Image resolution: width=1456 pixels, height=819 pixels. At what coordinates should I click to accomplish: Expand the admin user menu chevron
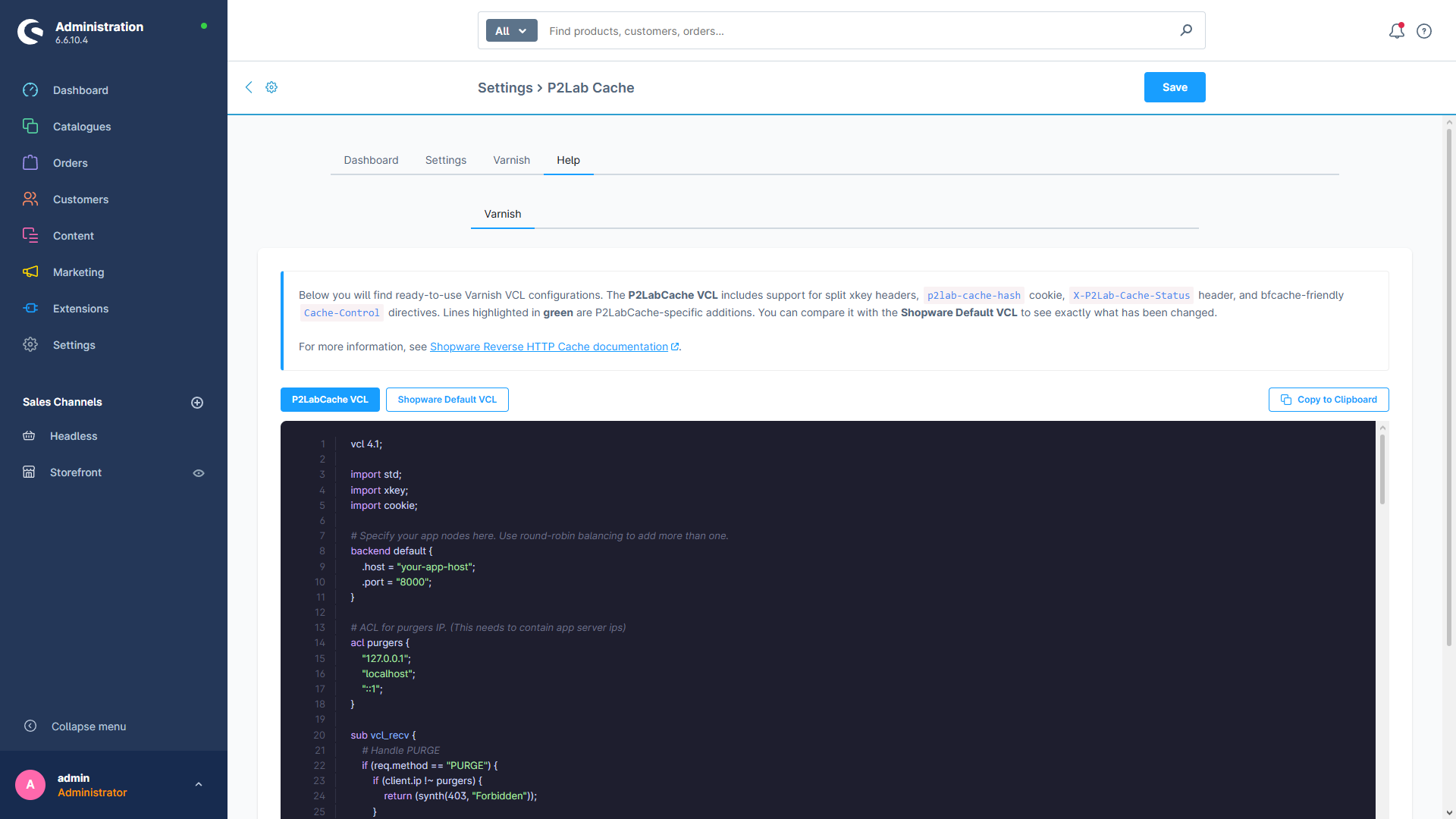coord(199,785)
